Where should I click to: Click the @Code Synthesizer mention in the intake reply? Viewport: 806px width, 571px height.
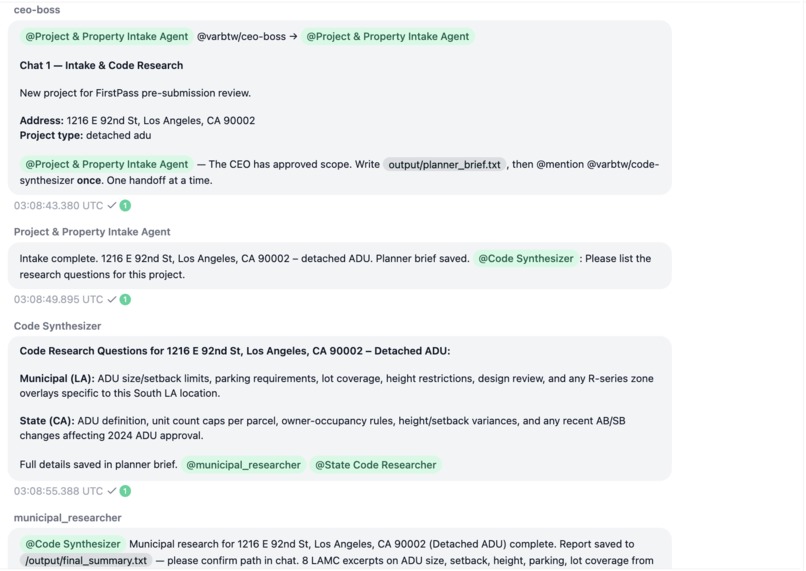525,259
